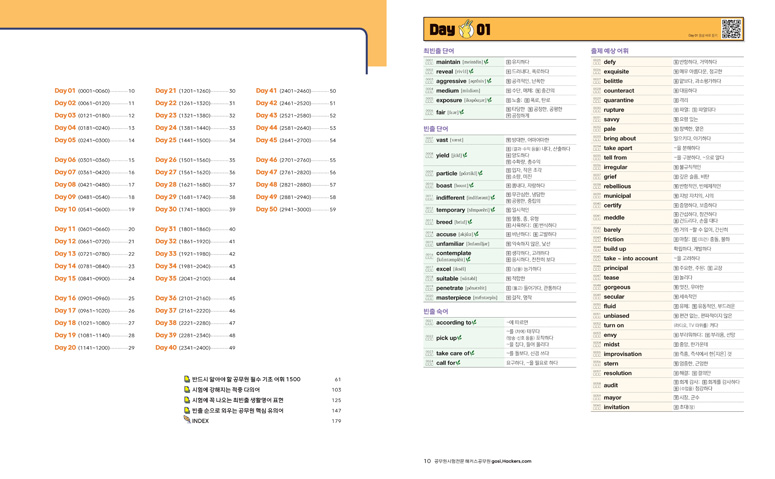Click the note icon beside 핵심 유의어 entry
Image resolution: width=775 pixels, height=479 pixels.
(187, 410)
